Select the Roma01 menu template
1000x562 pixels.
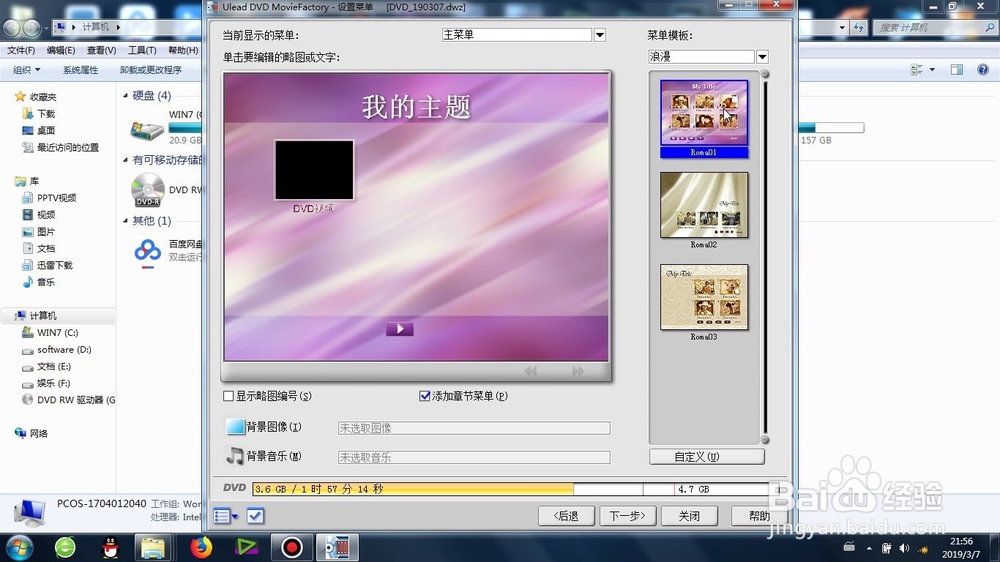(x=704, y=119)
